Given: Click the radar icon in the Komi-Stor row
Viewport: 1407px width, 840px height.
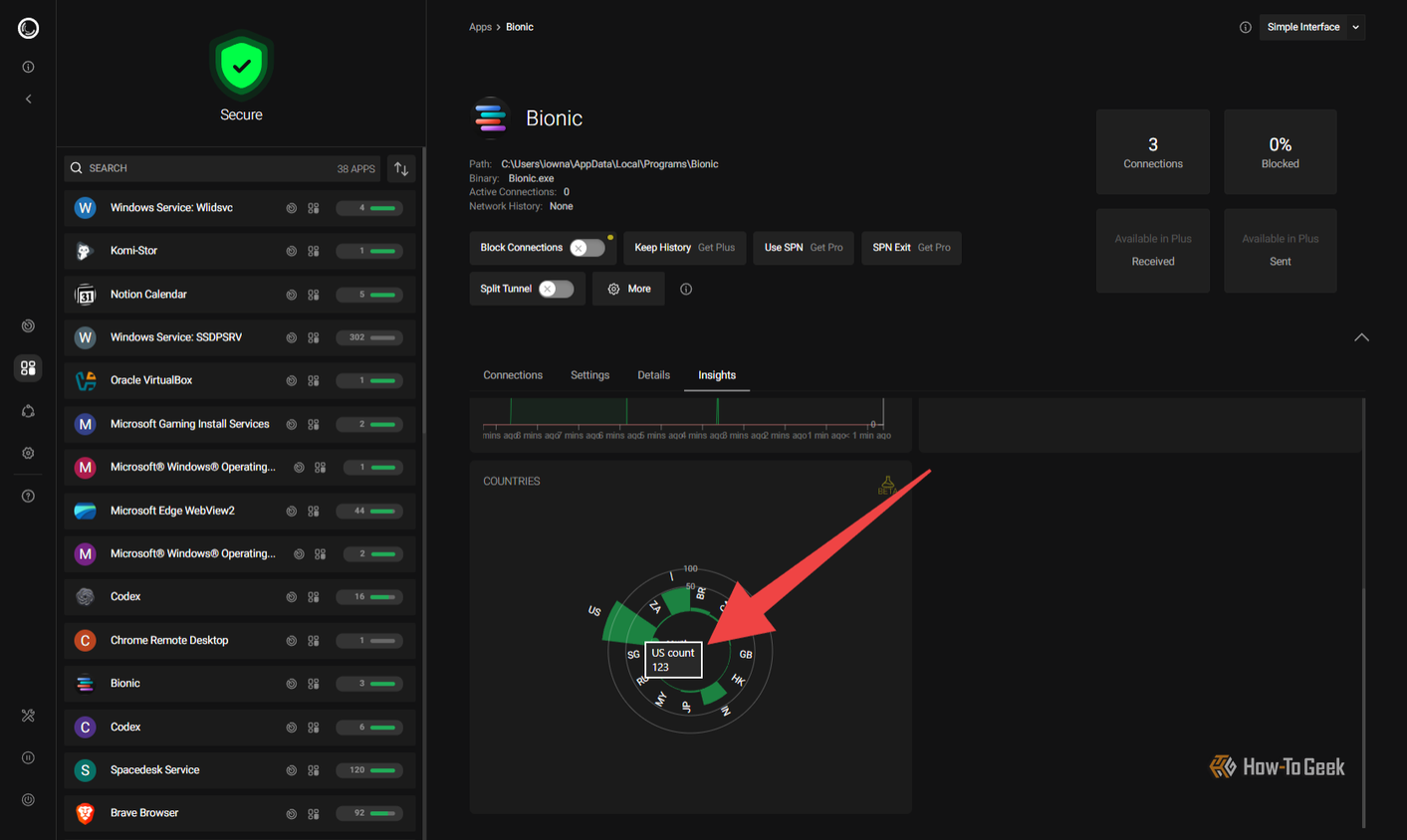Looking at the screenshot, I should pyautogui.click(x=292, y=252).
